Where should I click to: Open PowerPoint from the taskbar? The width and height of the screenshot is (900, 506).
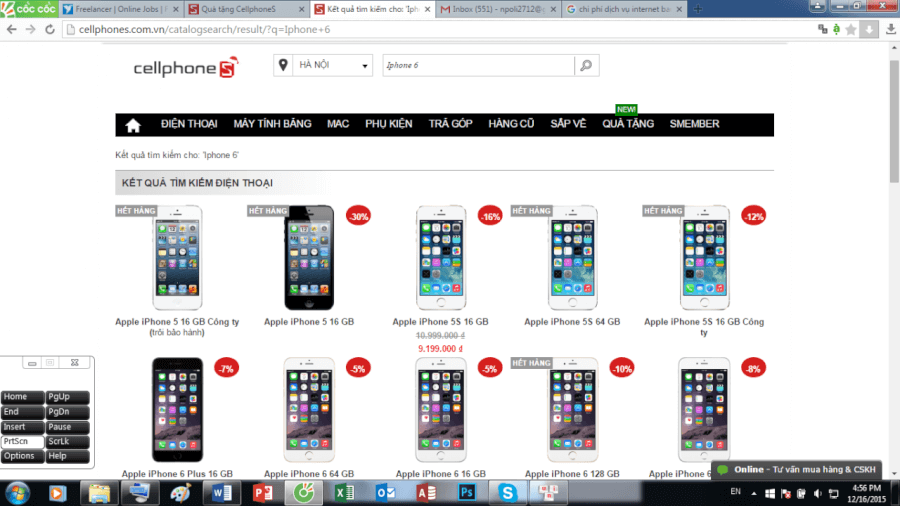click(262, 493)
